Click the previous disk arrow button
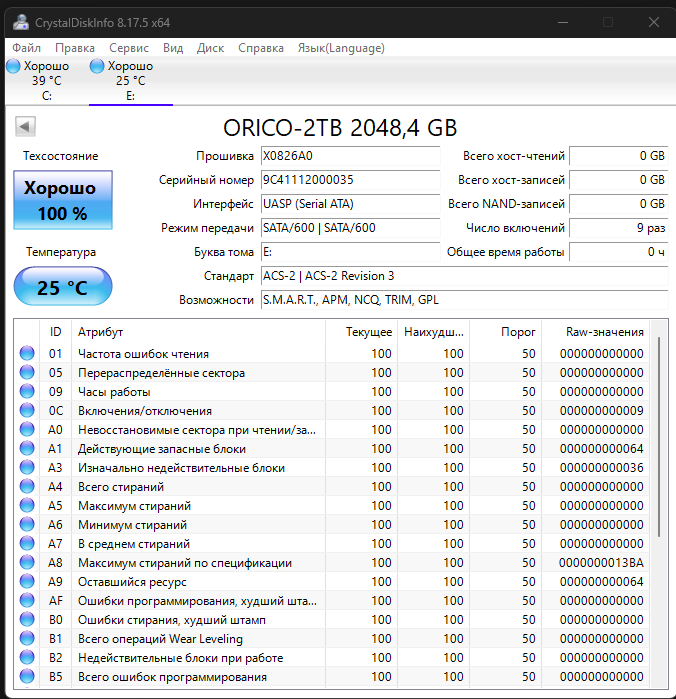Screen dimensions: 676x699 point(26,127)
